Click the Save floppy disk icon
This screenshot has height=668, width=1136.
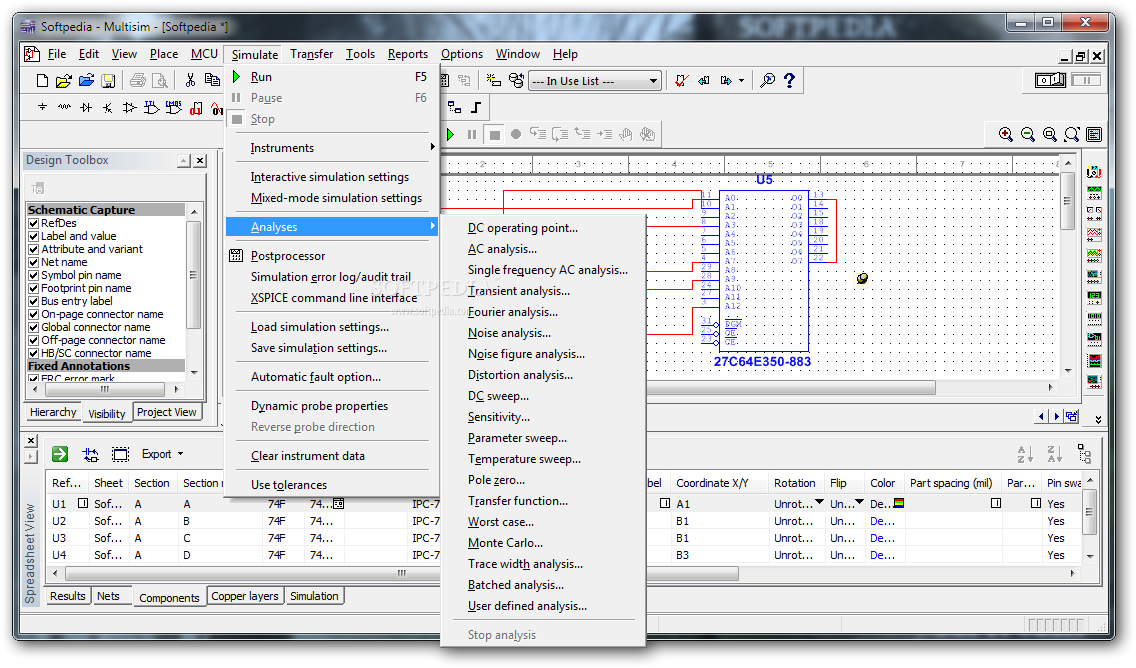(x=108, y=80)
